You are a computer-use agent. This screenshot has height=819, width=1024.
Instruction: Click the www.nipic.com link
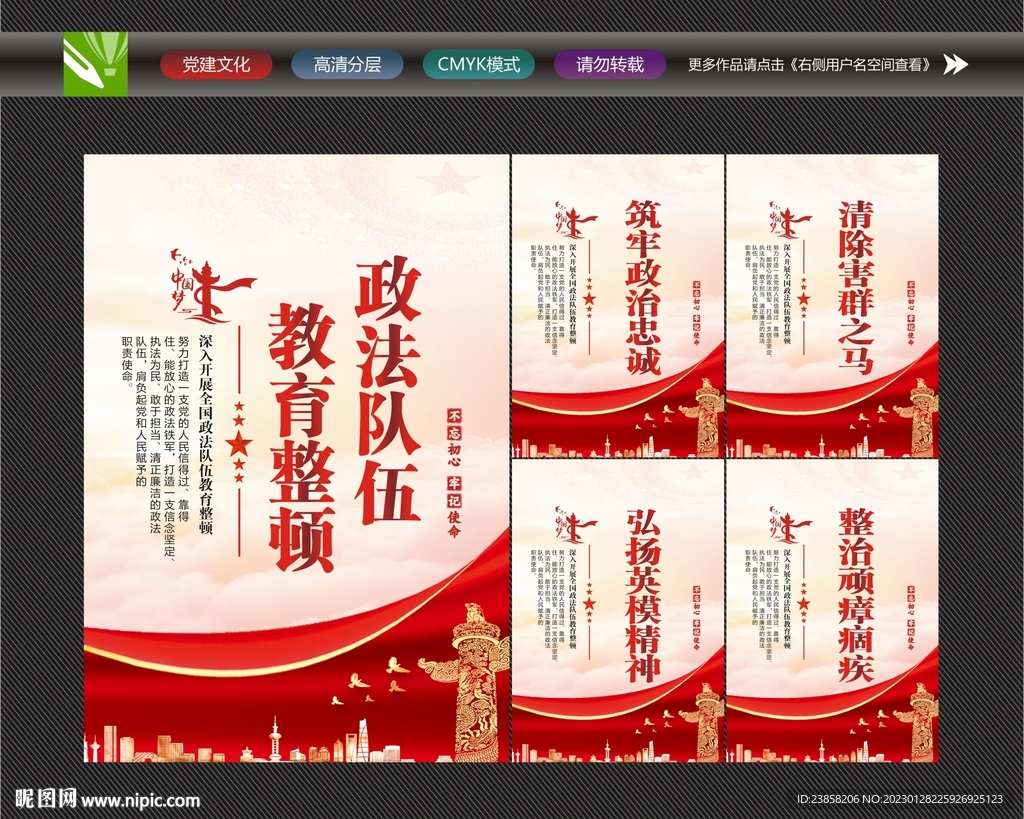click(x=140, y=799)
